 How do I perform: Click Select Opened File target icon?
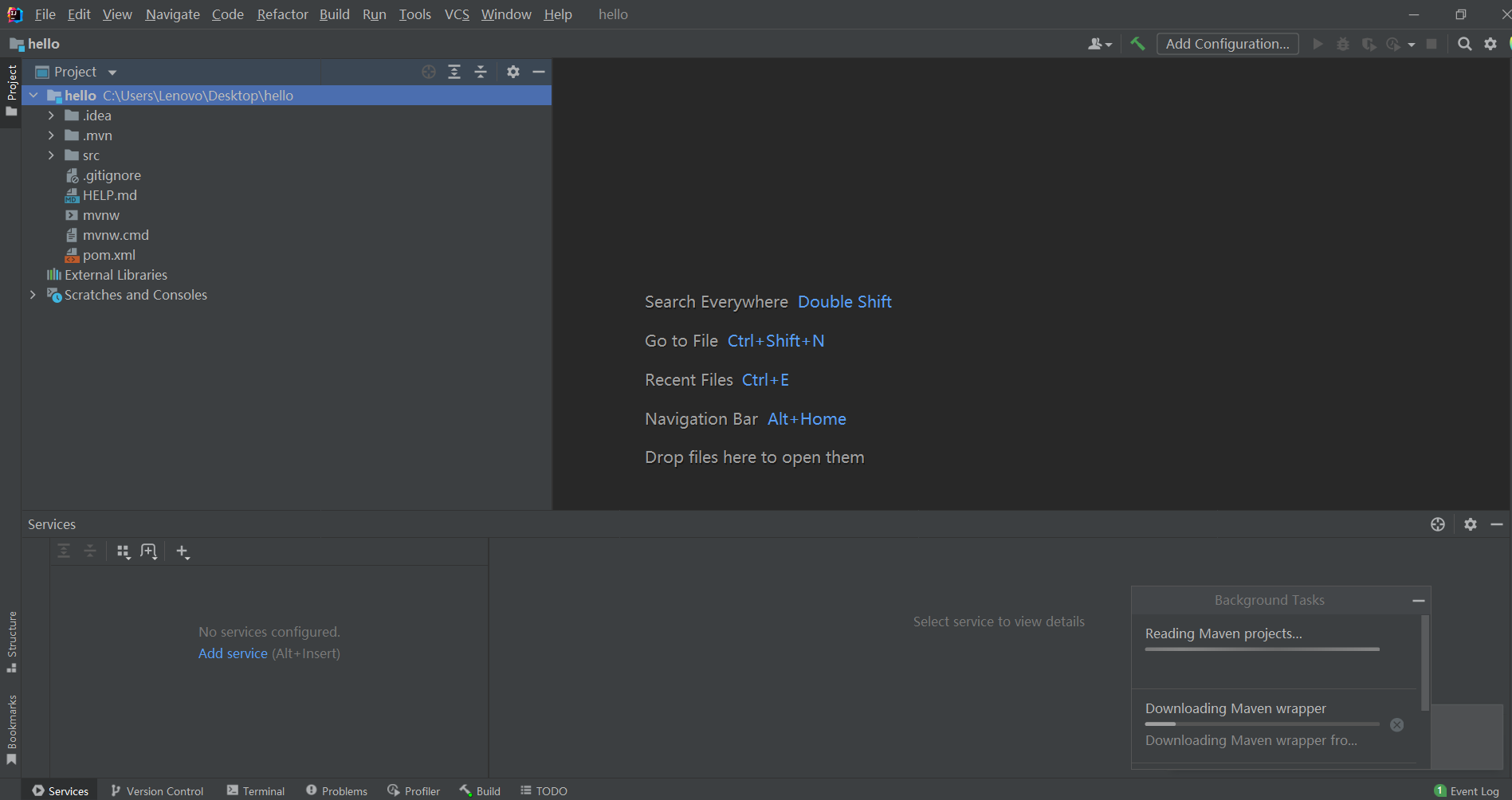tap(429, 72)
